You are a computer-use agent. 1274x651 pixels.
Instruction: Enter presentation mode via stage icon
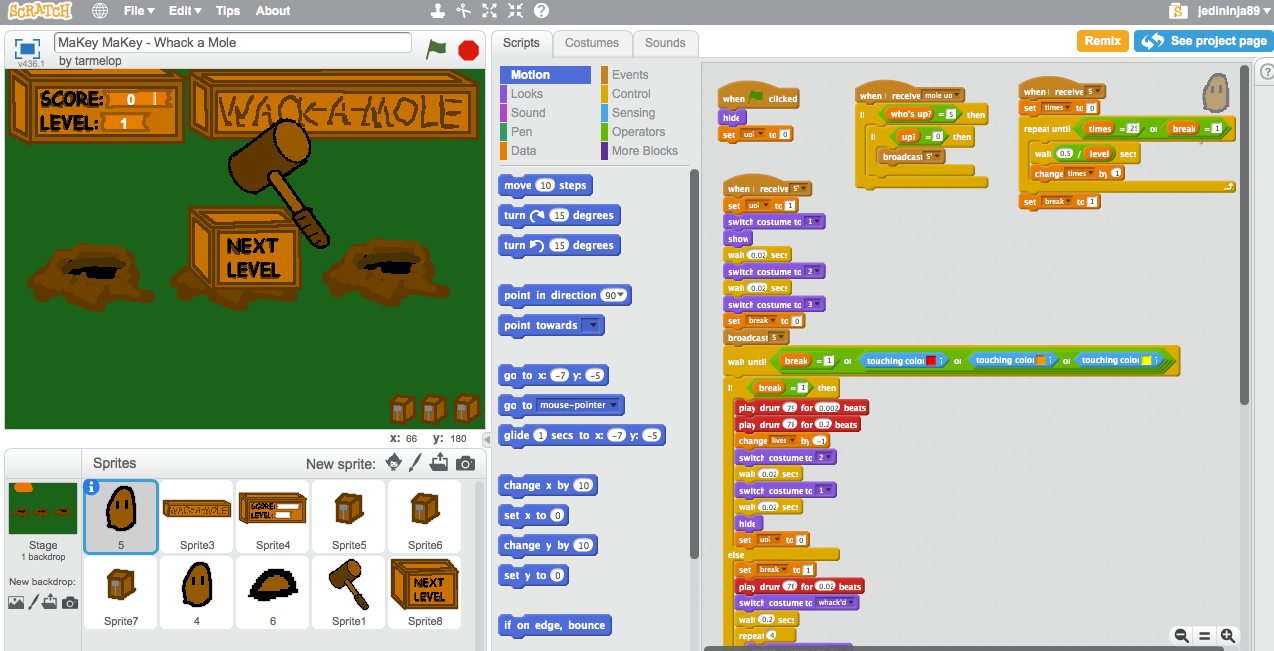coord(25,46)
